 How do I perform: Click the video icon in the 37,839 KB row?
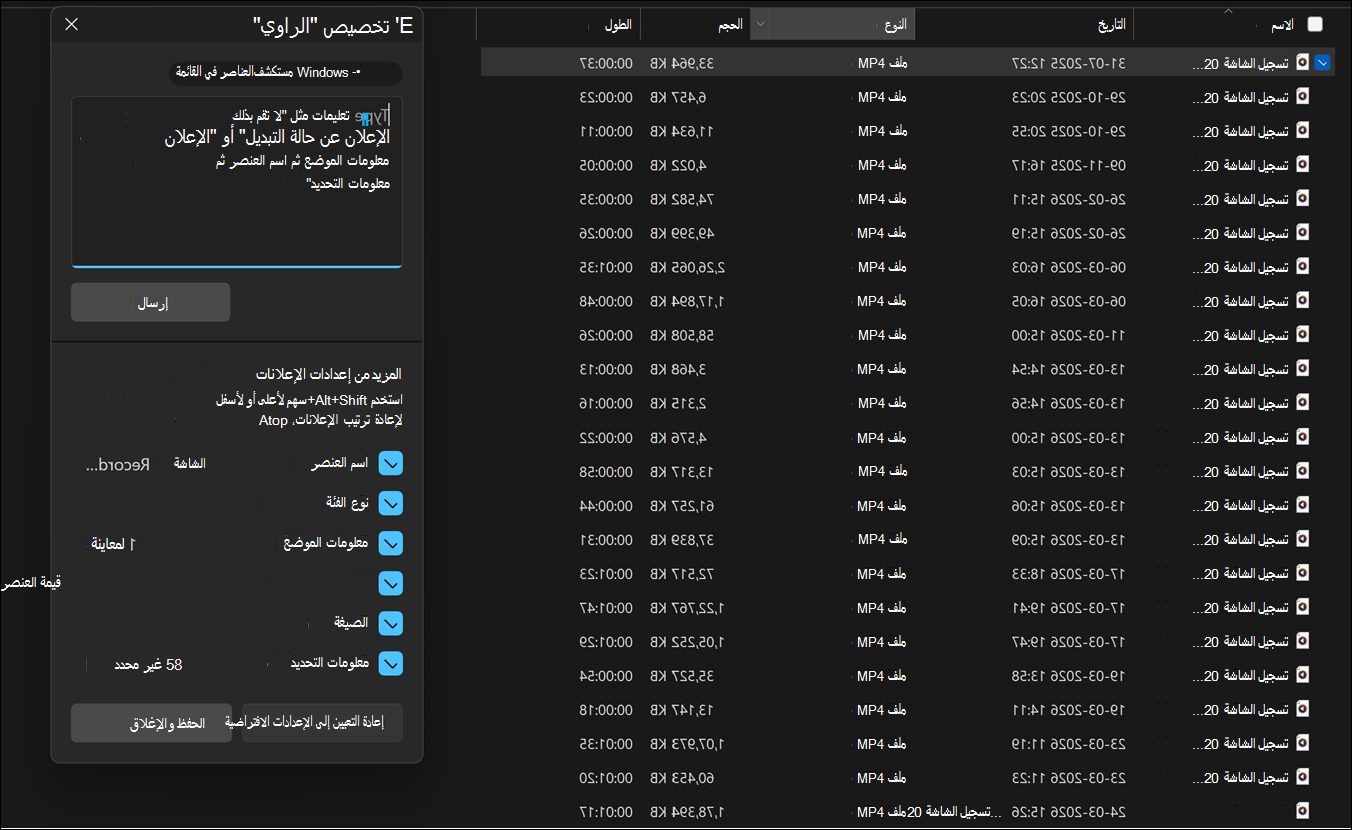click(1302, 538)
